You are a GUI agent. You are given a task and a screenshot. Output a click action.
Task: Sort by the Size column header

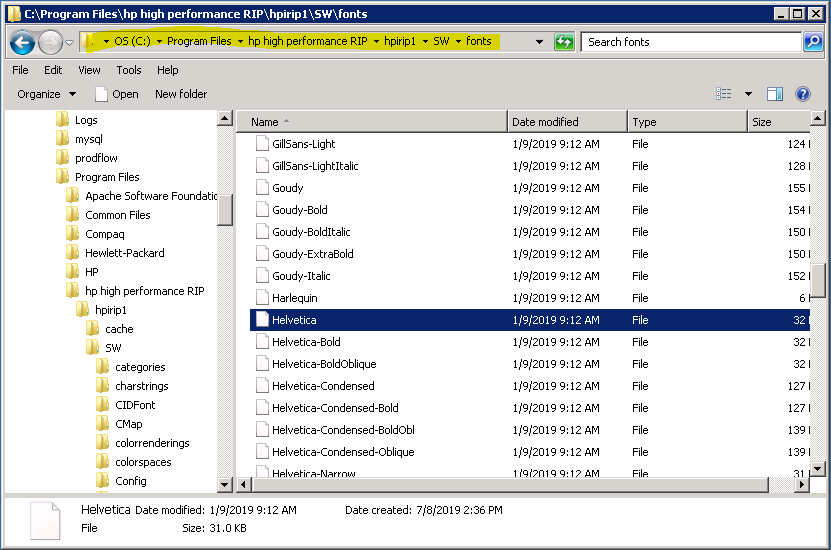tap(779, 122)
